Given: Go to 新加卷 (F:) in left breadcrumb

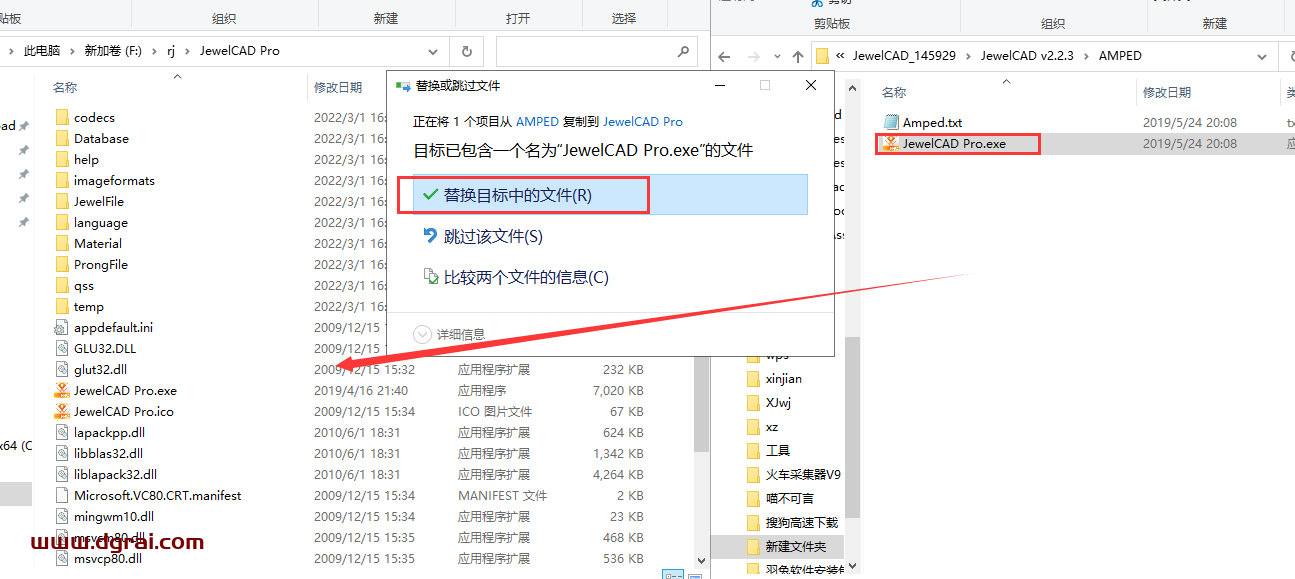Looking at the screenshot, I should click(x=114, y=50).
